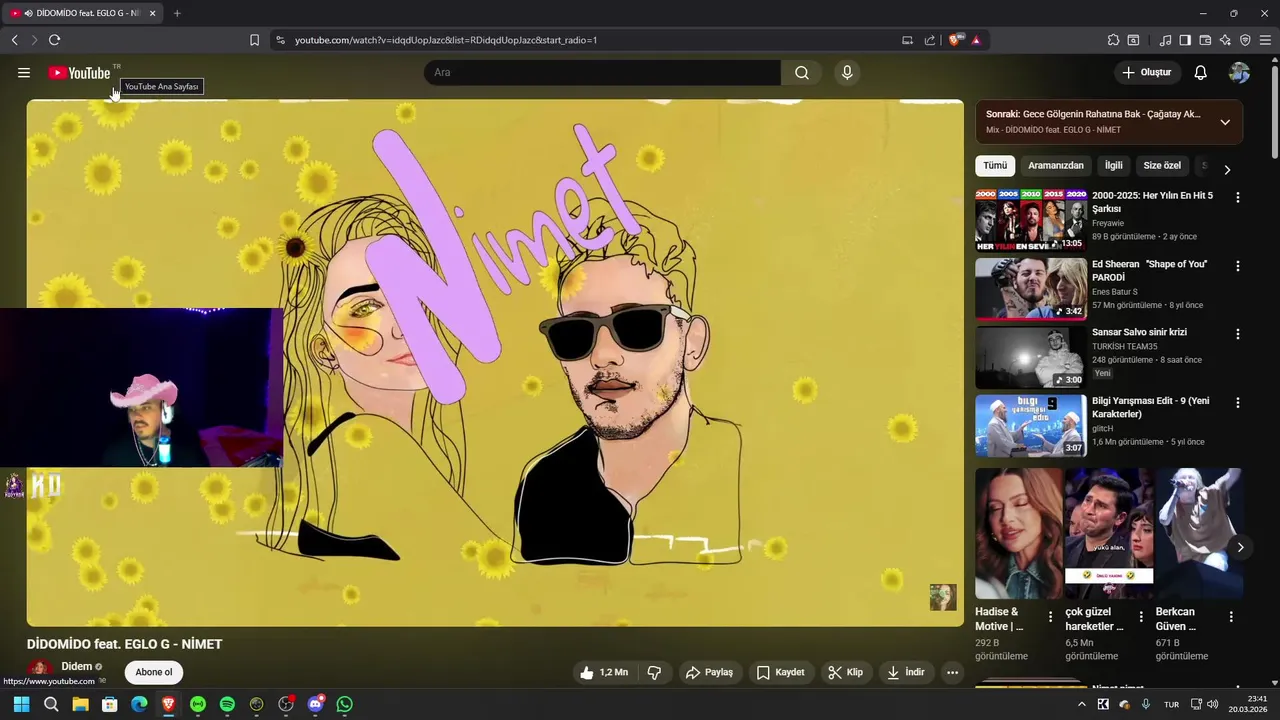Image resolution: width=1280 pixels, height=720 pixels.
Task: Click the browser URL address field
Action: pos(590,40)
